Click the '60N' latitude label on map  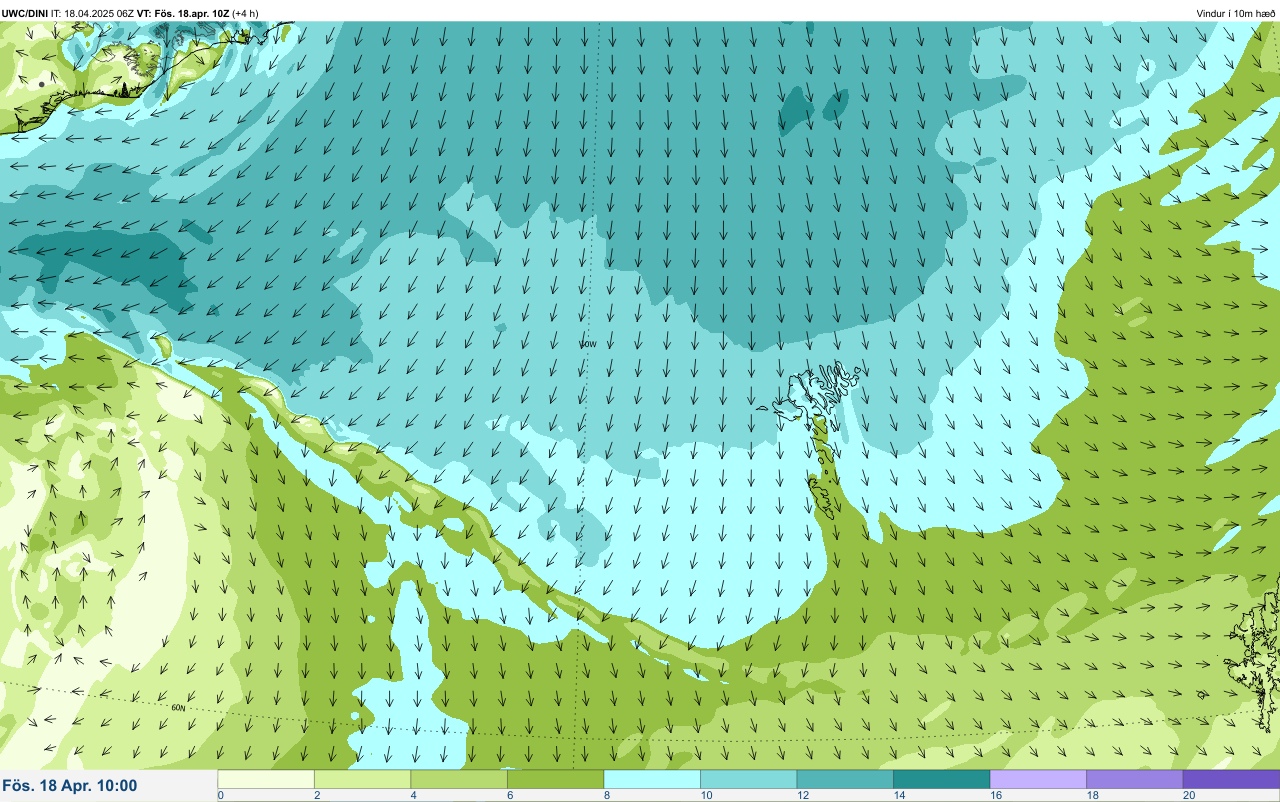pyautogui.click(x=178, y=708)
